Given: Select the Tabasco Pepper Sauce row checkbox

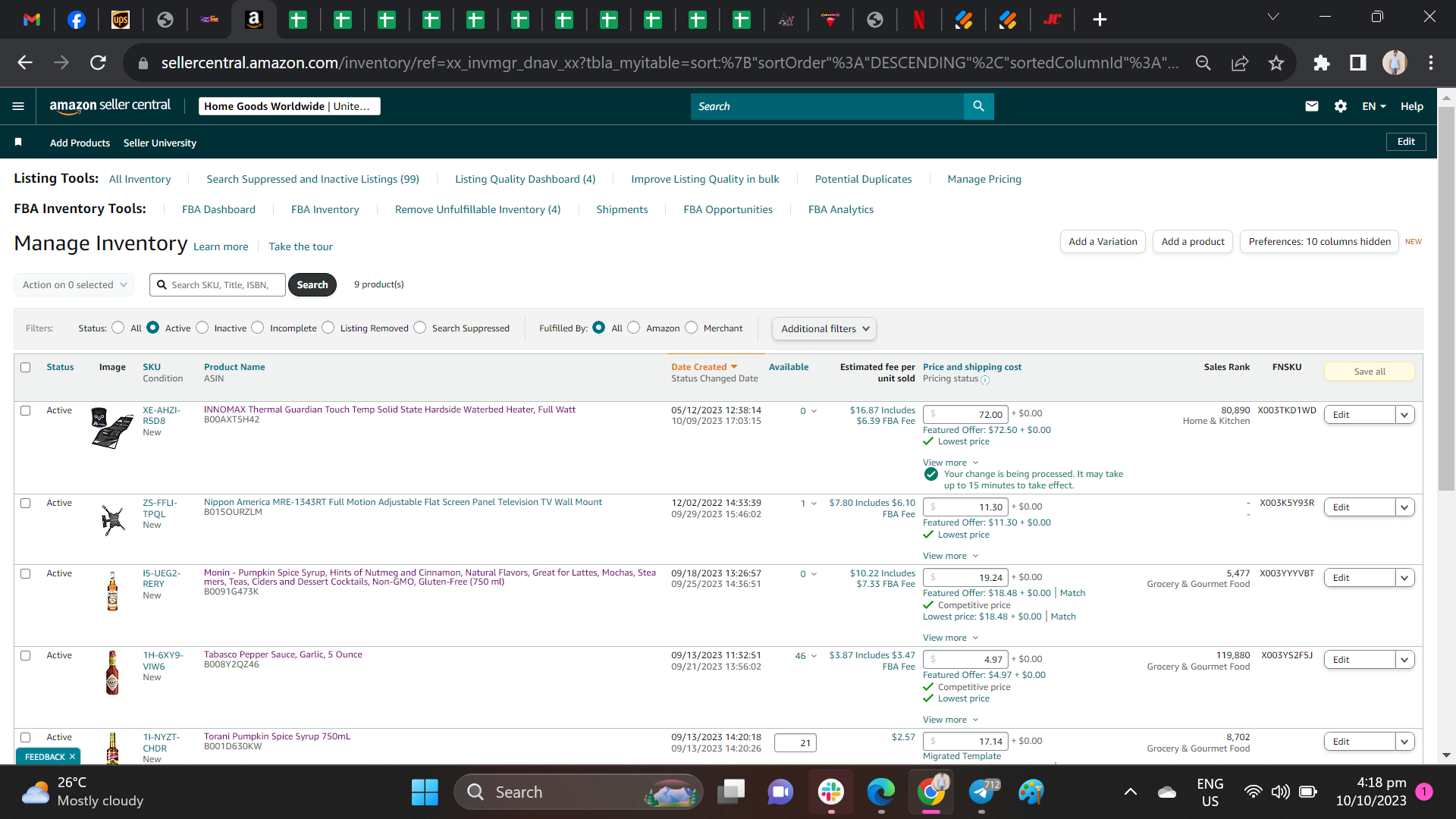Looking at the screenshot, I should tap(26, 656).
